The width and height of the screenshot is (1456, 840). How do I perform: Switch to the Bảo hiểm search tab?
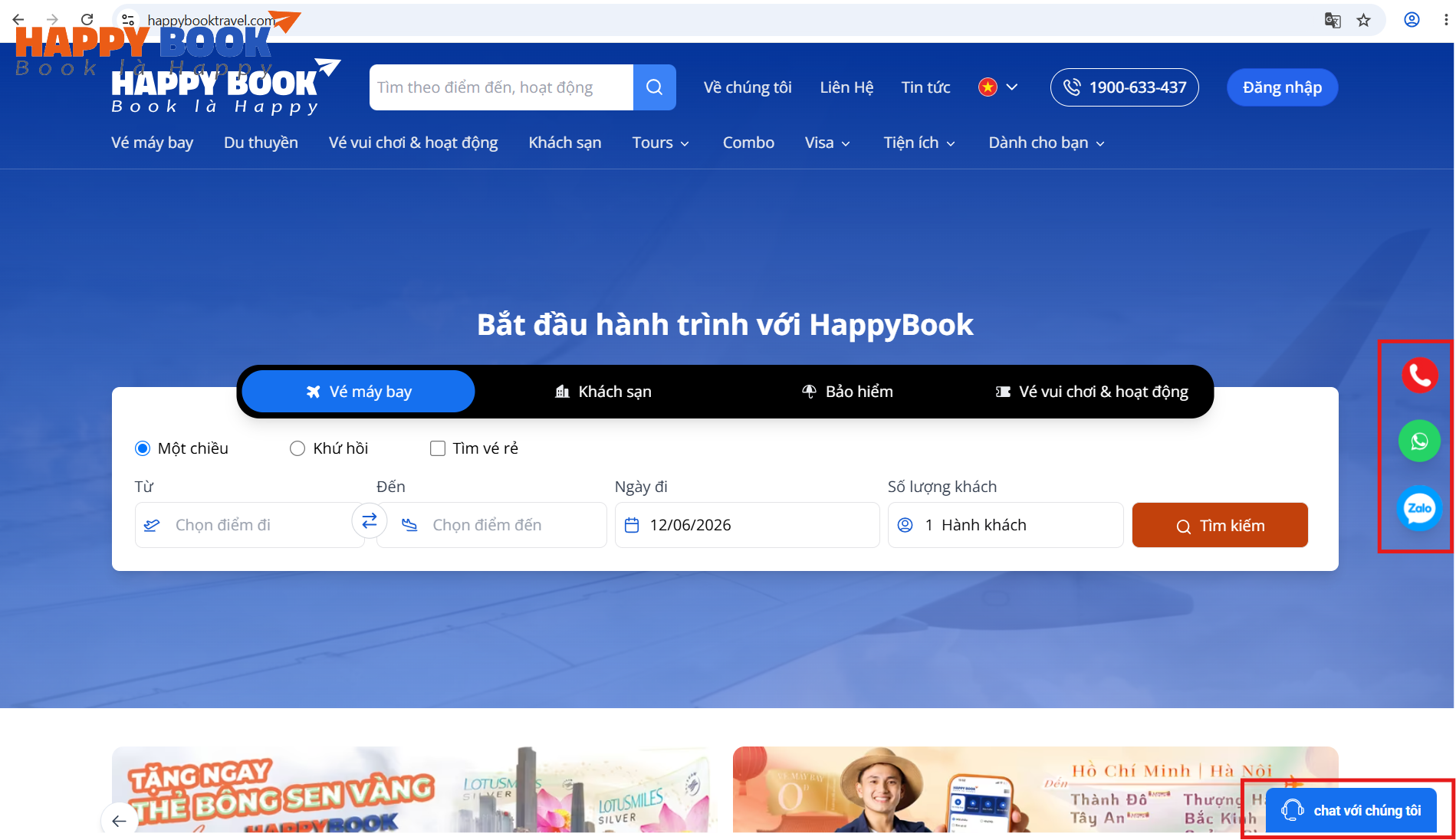coord(847,392)
